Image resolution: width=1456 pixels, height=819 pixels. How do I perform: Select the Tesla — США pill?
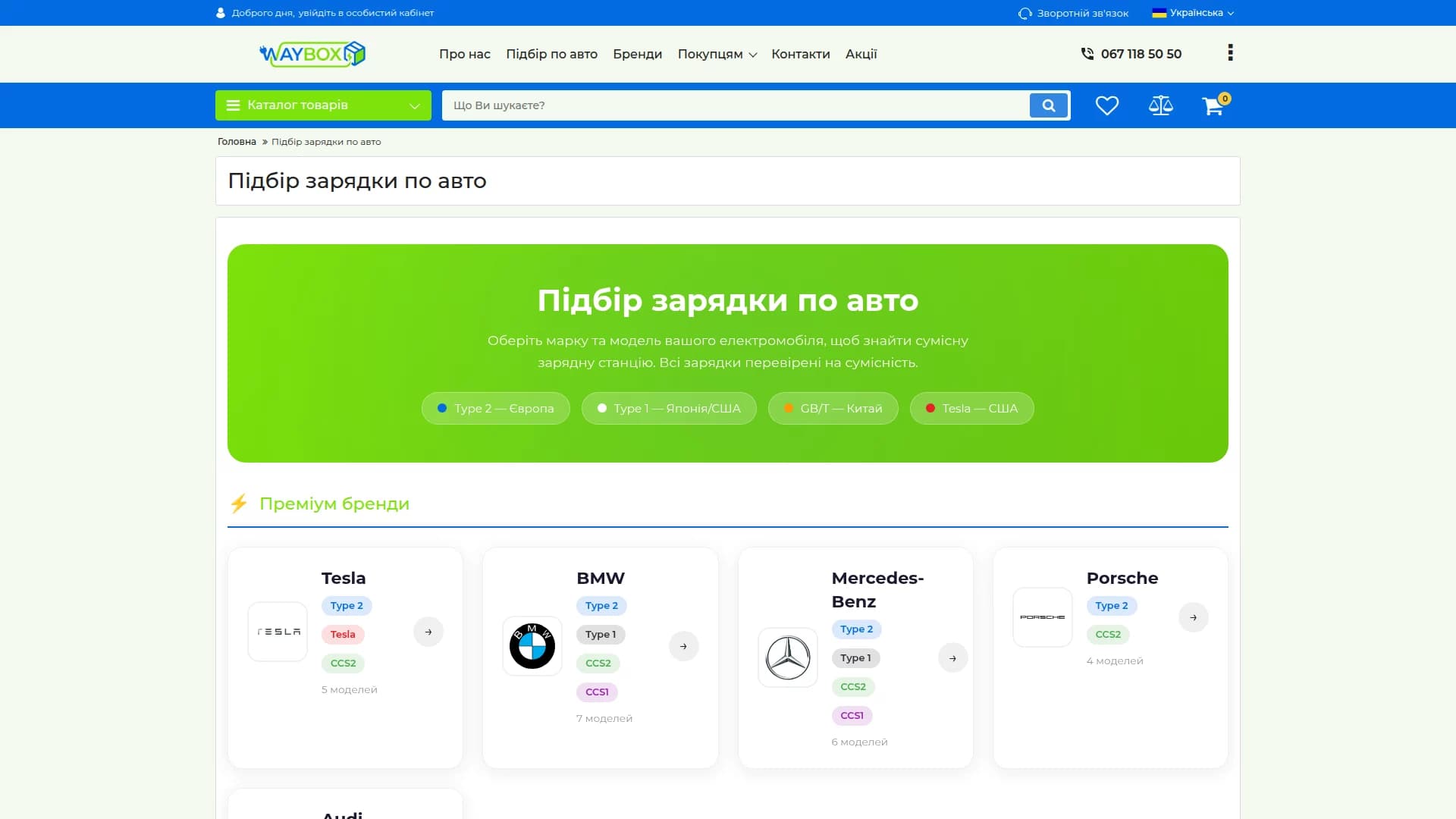tap(971, 408)
